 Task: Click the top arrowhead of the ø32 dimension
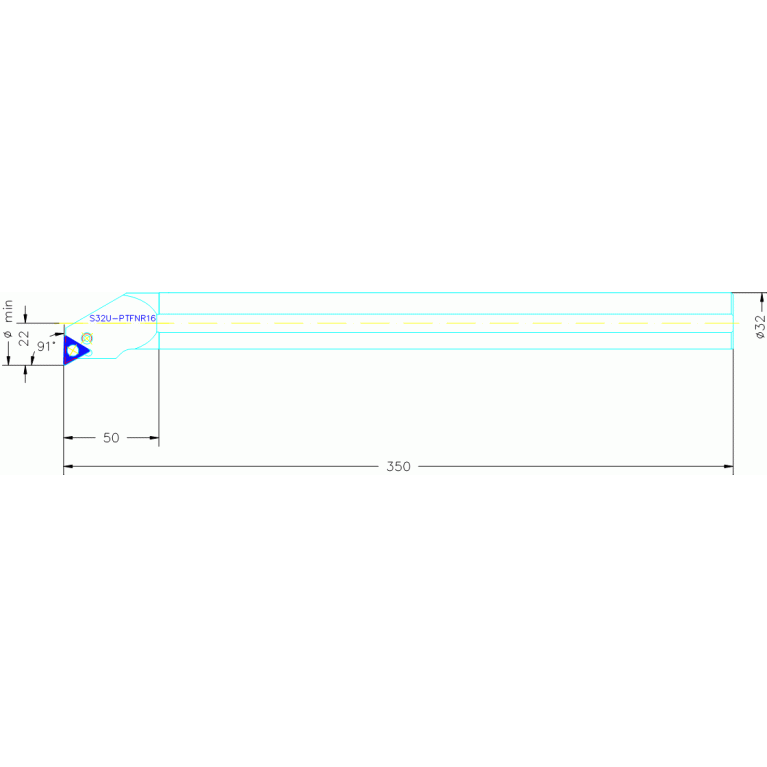point(760,299)
